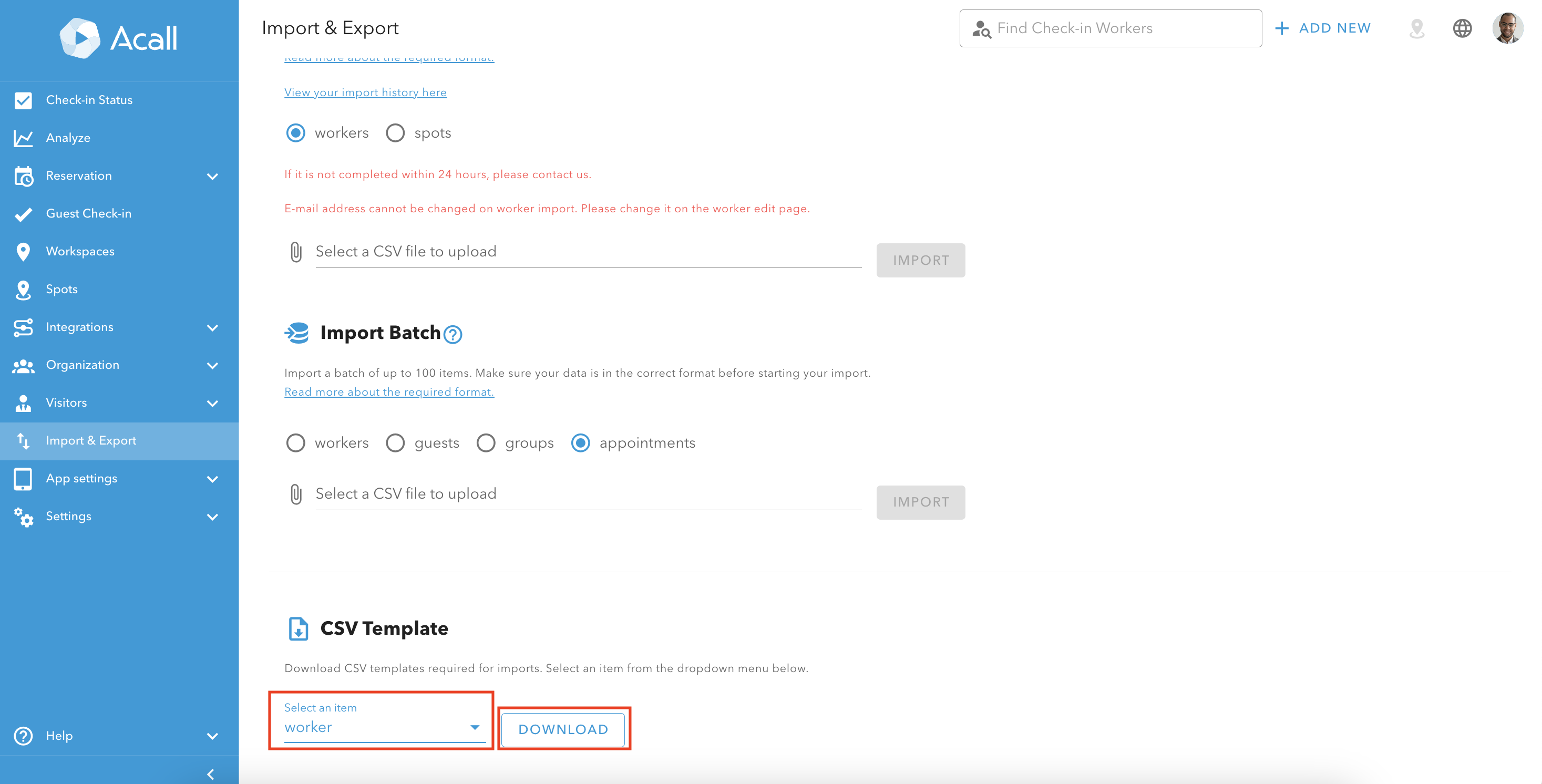The image size is (1542, 784).
Task: Go to Check-in Status page
Action: click(89, 100)
